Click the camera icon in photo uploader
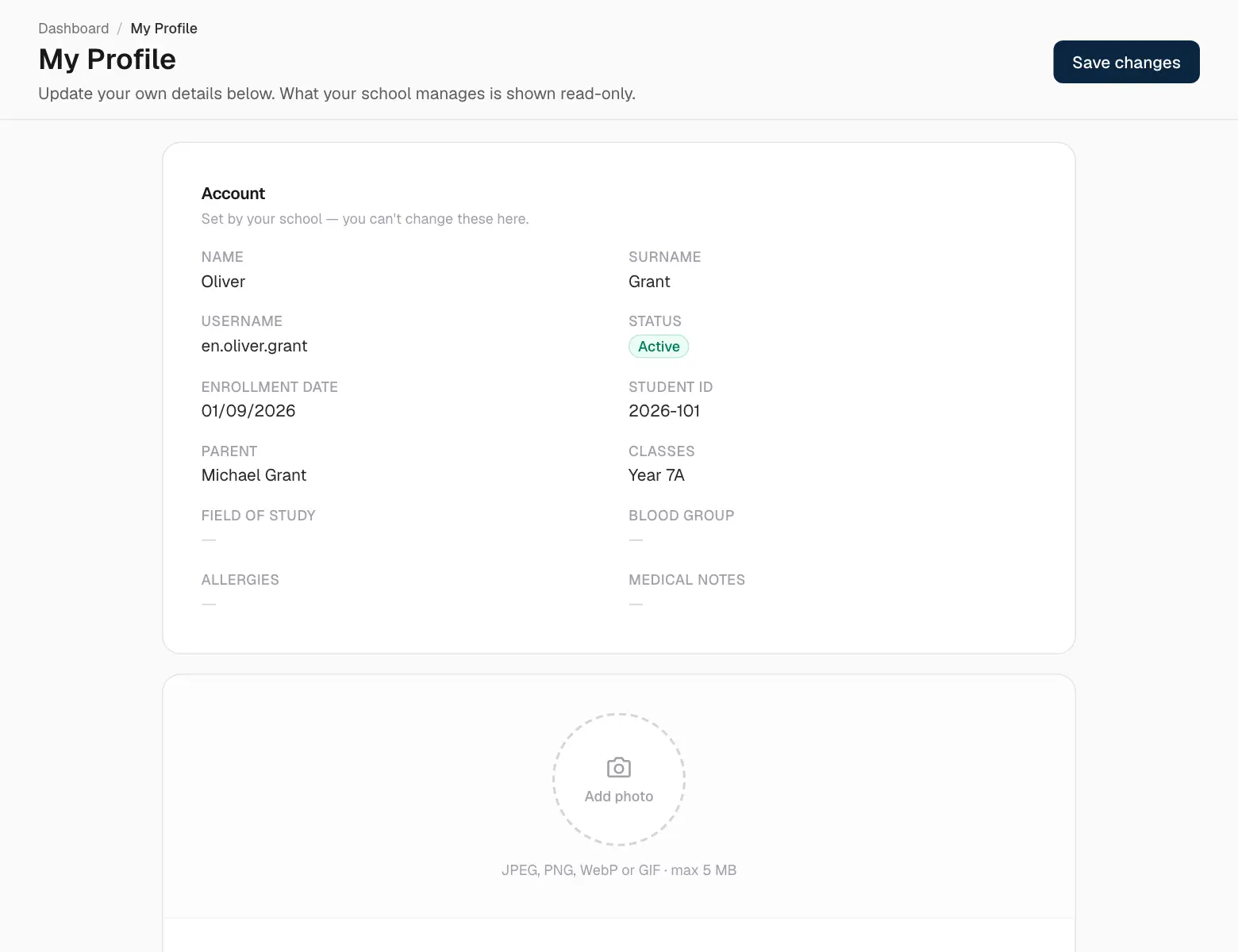The image size is (1238, 952). pos(619,768)
